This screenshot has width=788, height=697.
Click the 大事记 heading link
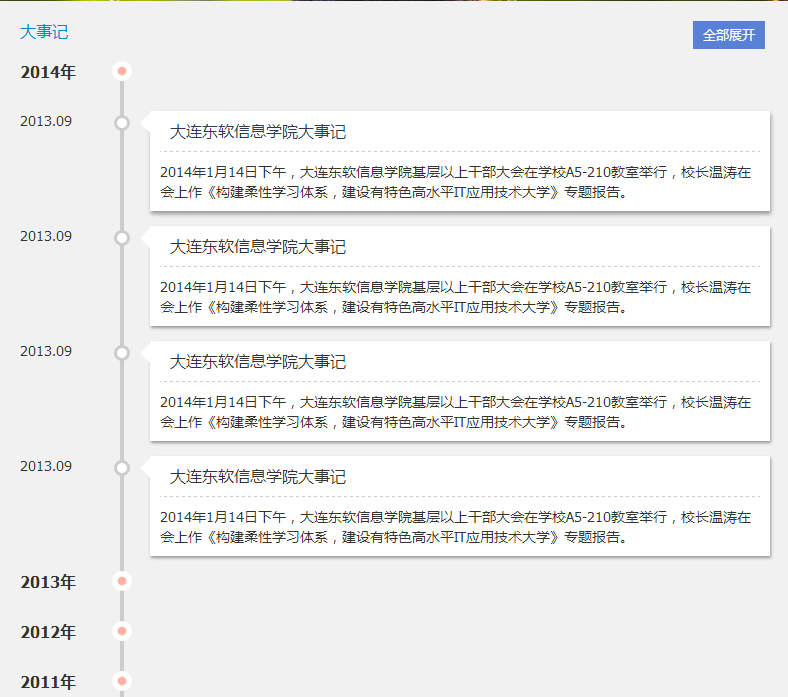(x=44, y=32)
